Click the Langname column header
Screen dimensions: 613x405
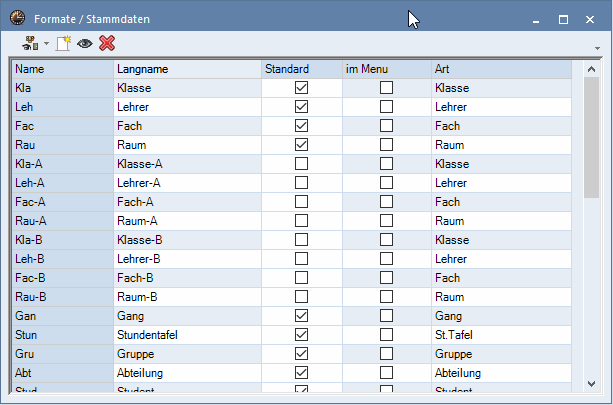point(187,69)
